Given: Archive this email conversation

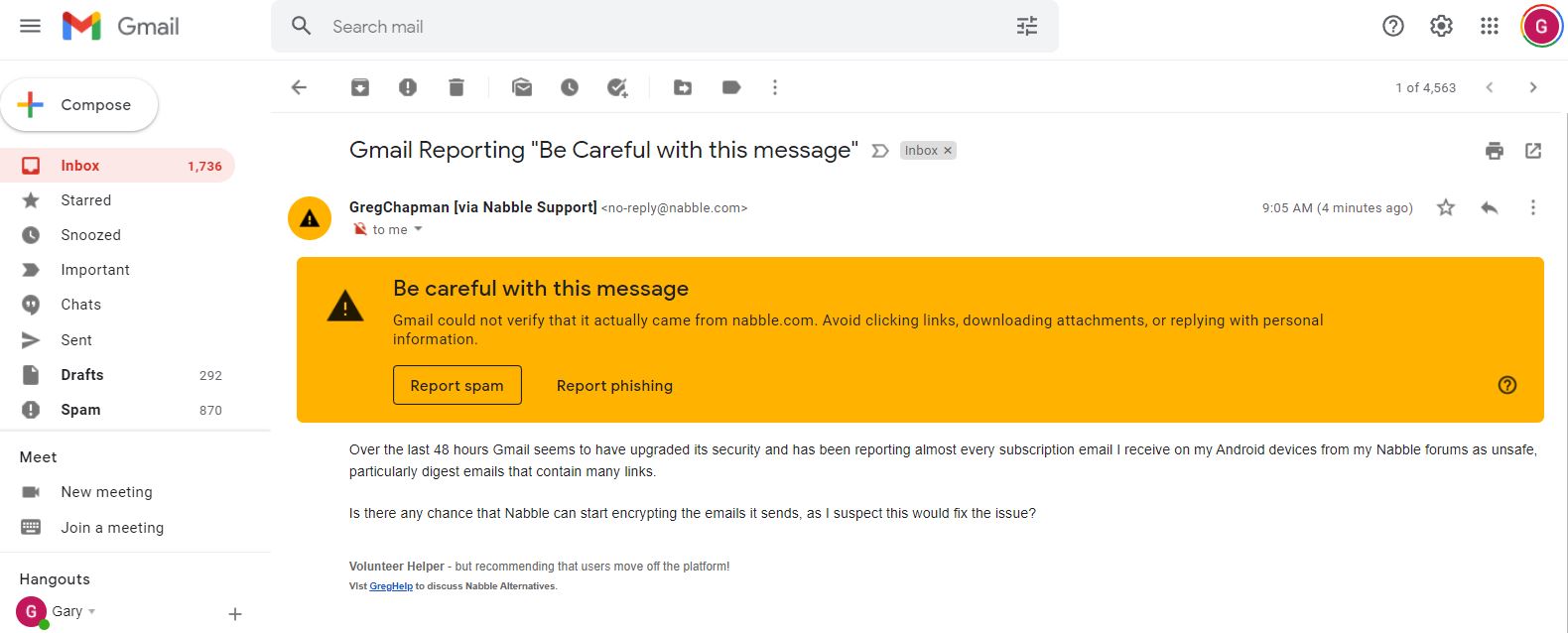Looking at the screenshot, I should 360,87.
